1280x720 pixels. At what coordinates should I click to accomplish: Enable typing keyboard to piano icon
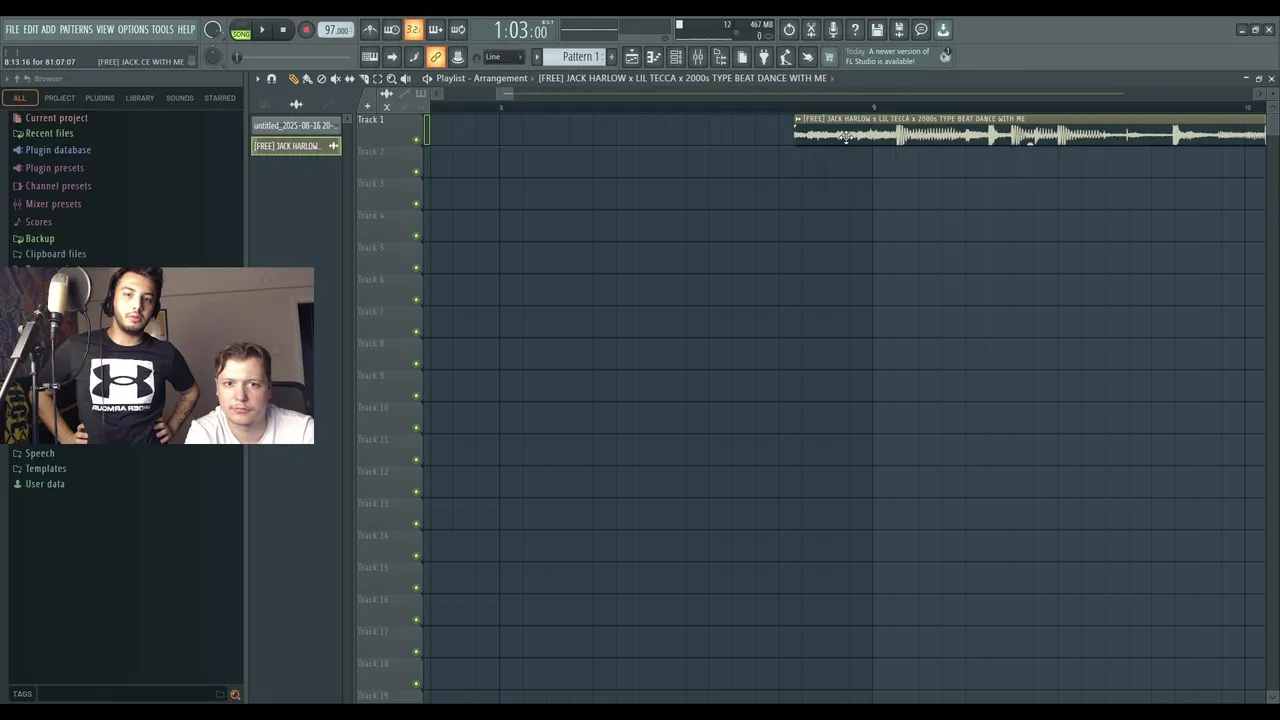click(x=370, y=57)
